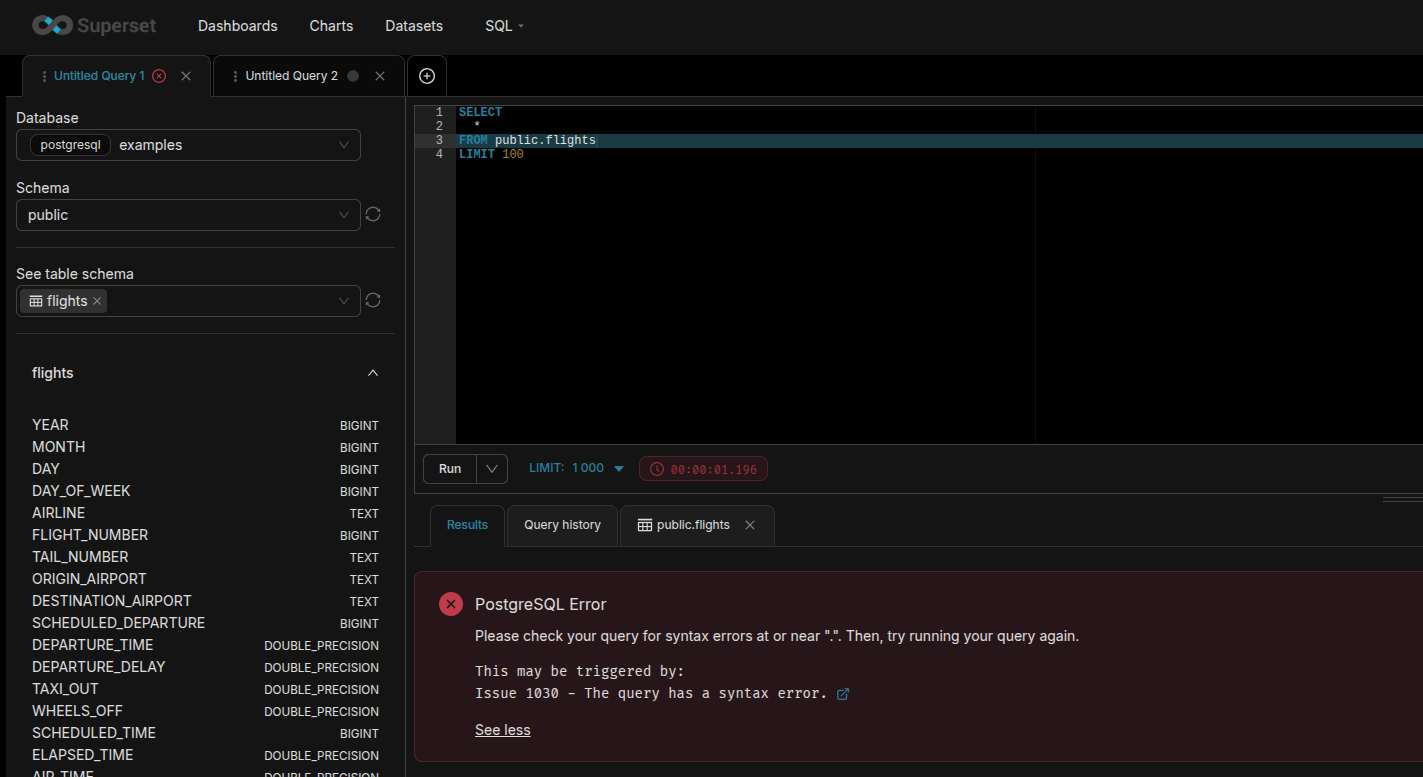
Task: Go to Dashboards
Action: click(238, 26)
